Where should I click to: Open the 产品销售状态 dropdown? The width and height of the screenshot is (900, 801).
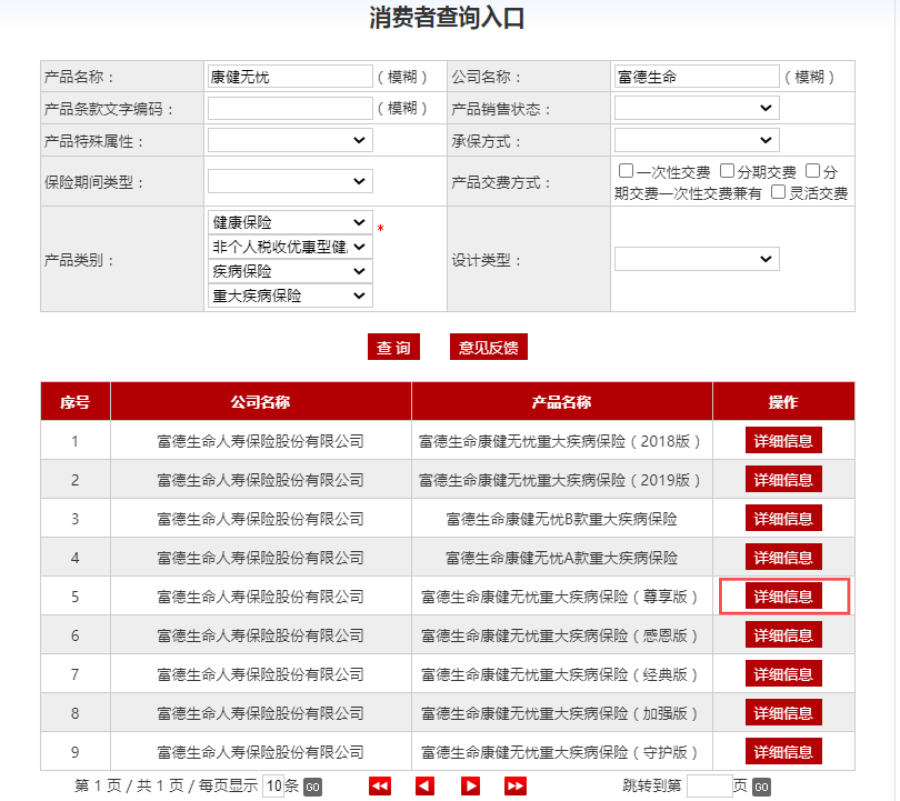[697, 108]
